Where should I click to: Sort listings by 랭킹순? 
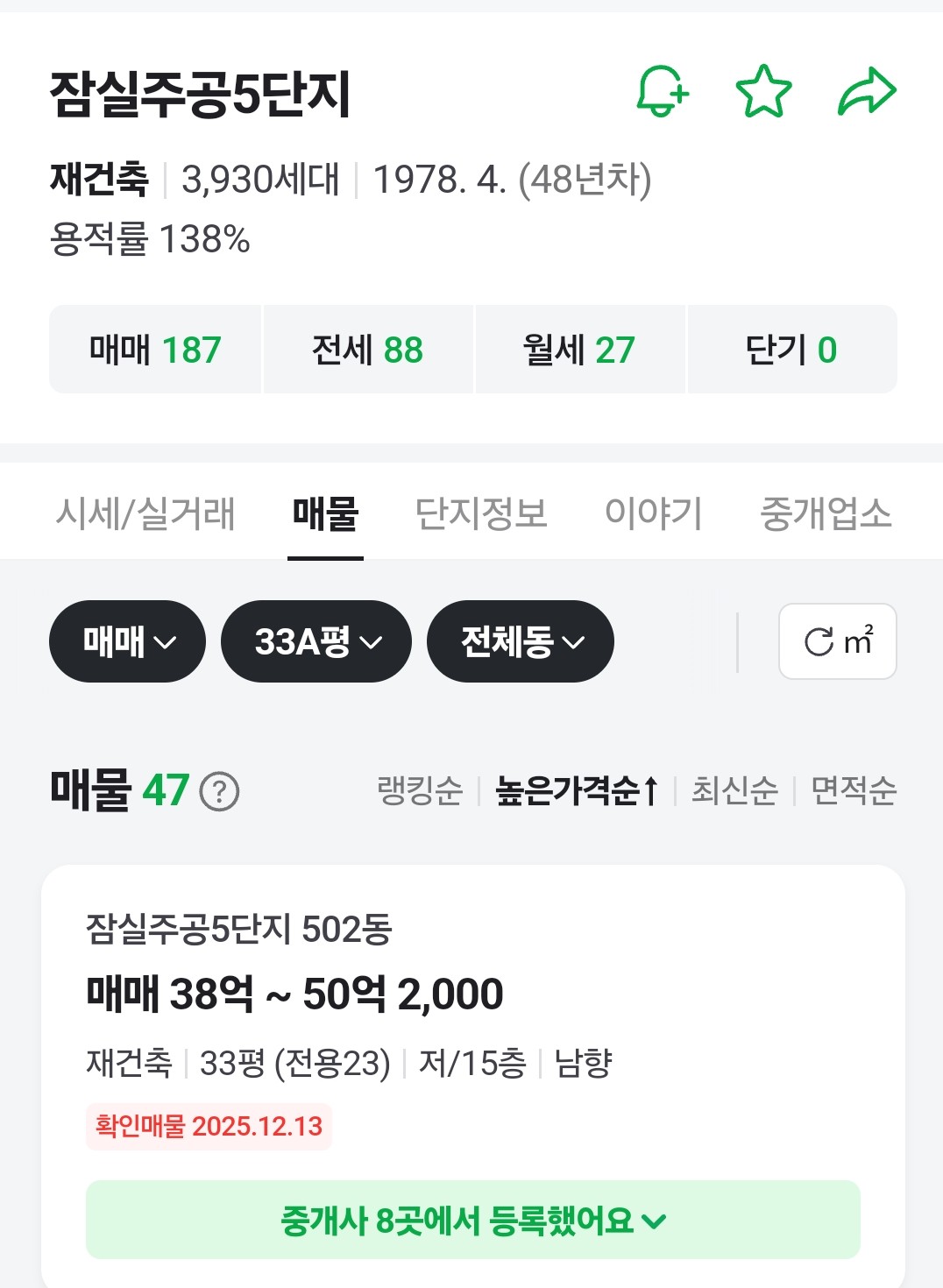pyautogui.click(x=420, y=791)
